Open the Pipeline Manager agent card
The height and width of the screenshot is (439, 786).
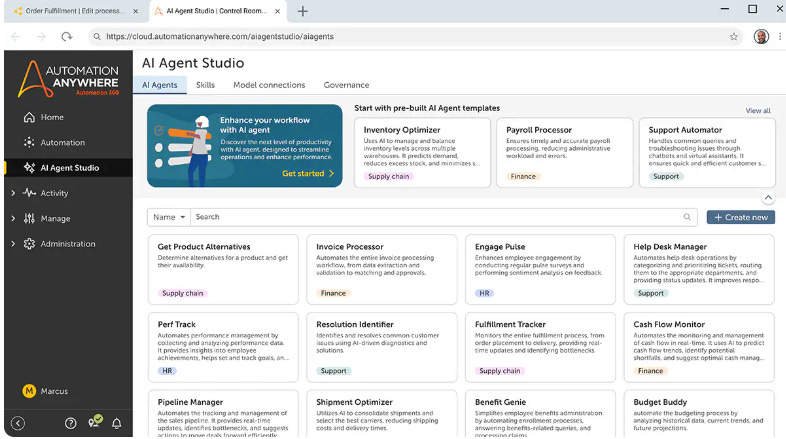(x=223, y=414)
